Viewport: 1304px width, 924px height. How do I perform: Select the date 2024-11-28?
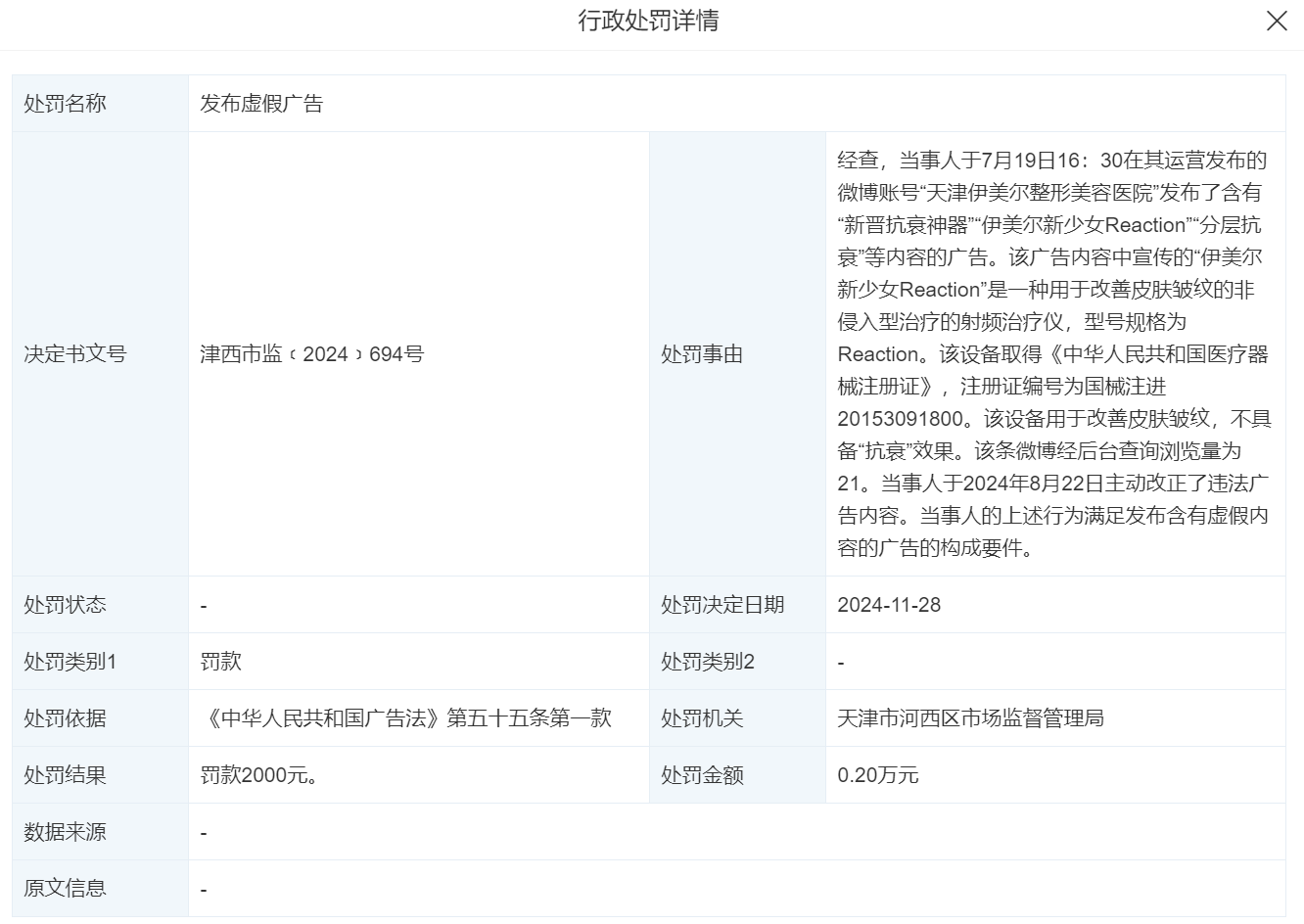(889, 605)
